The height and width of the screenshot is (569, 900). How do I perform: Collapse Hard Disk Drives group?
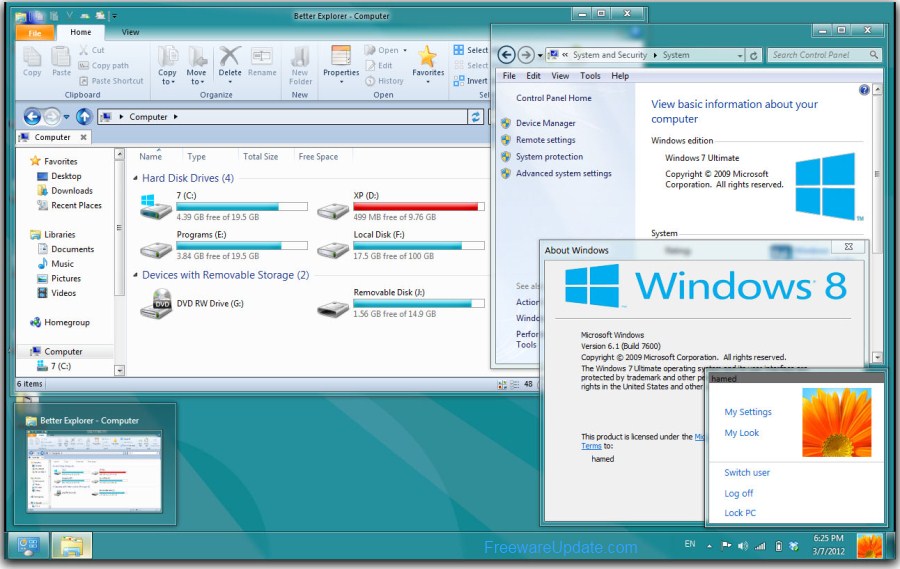pyautogui.click(x=135, y=178)
